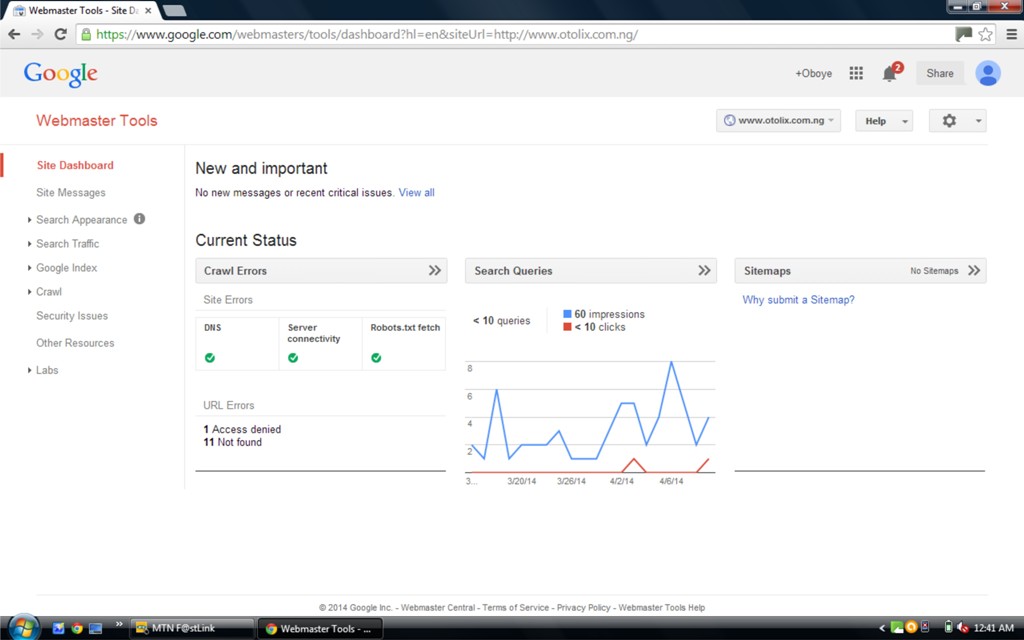
Task: Show hidden tray icons arrow
Action: coord(882,628)
